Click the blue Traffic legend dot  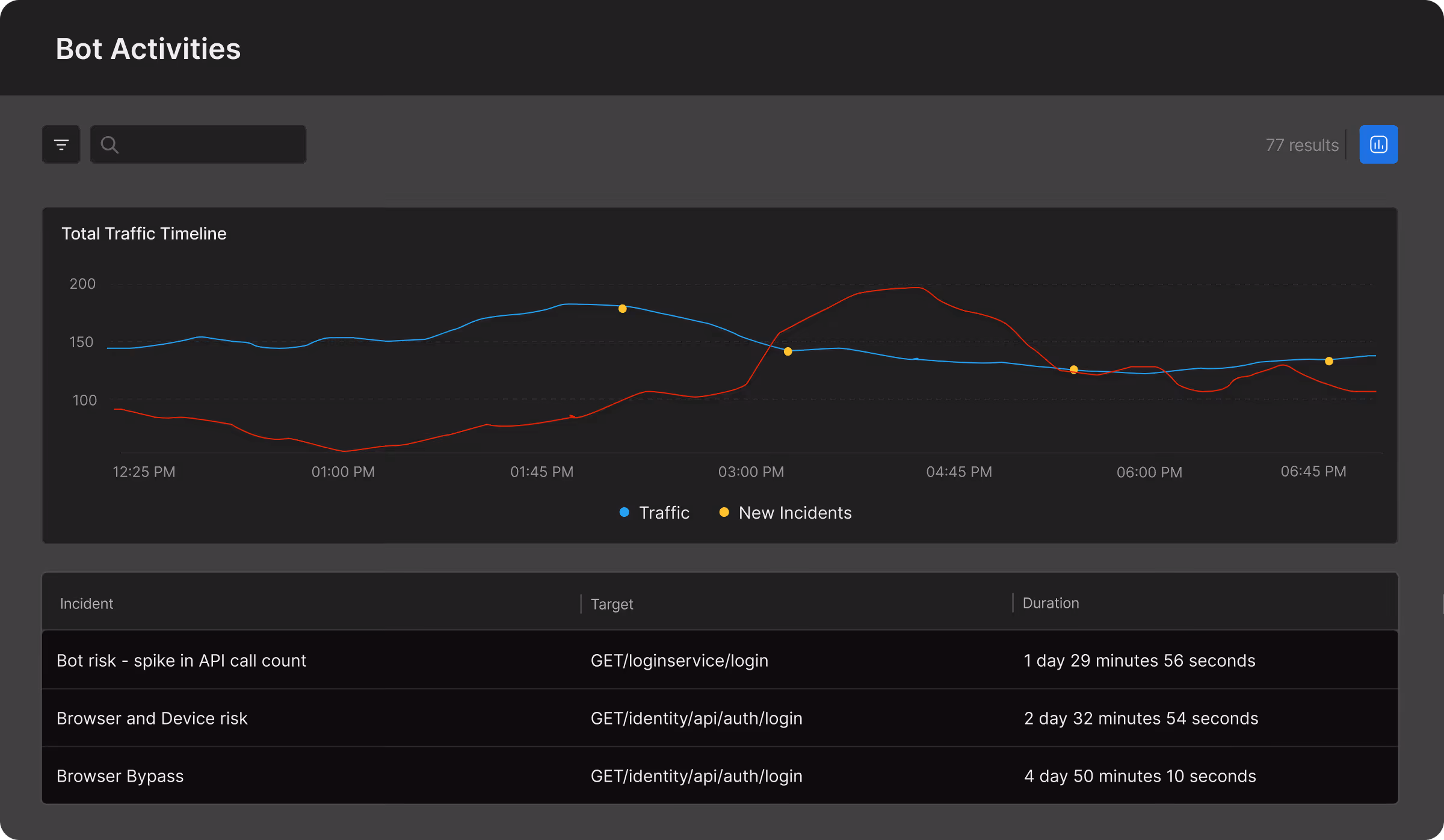[623, 512]
